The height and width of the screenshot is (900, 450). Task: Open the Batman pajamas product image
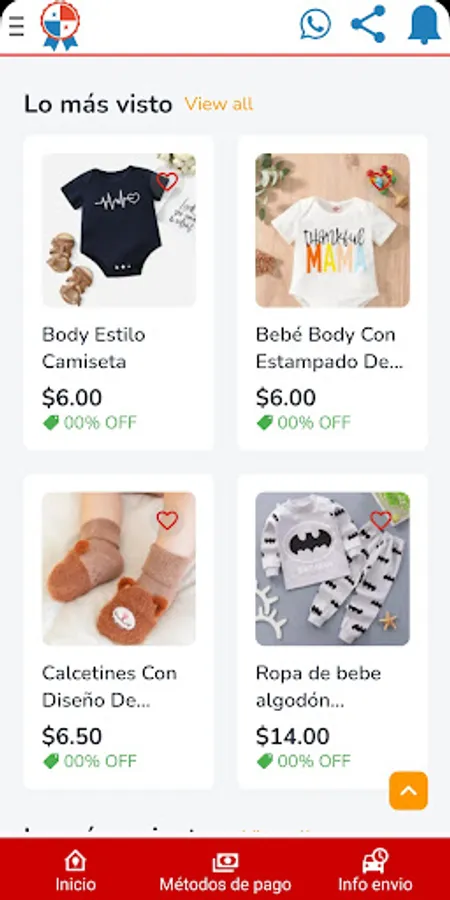point(332,569)
